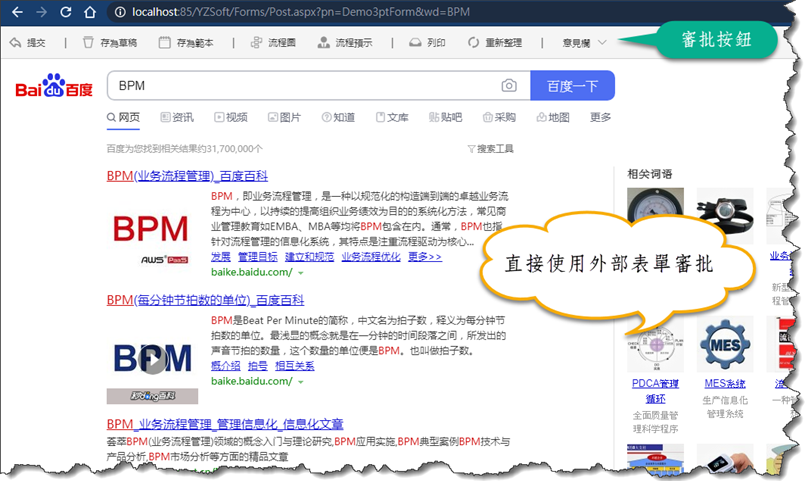Click the browser forward arrow
The image size is (805, 481).
click(42, 12)
